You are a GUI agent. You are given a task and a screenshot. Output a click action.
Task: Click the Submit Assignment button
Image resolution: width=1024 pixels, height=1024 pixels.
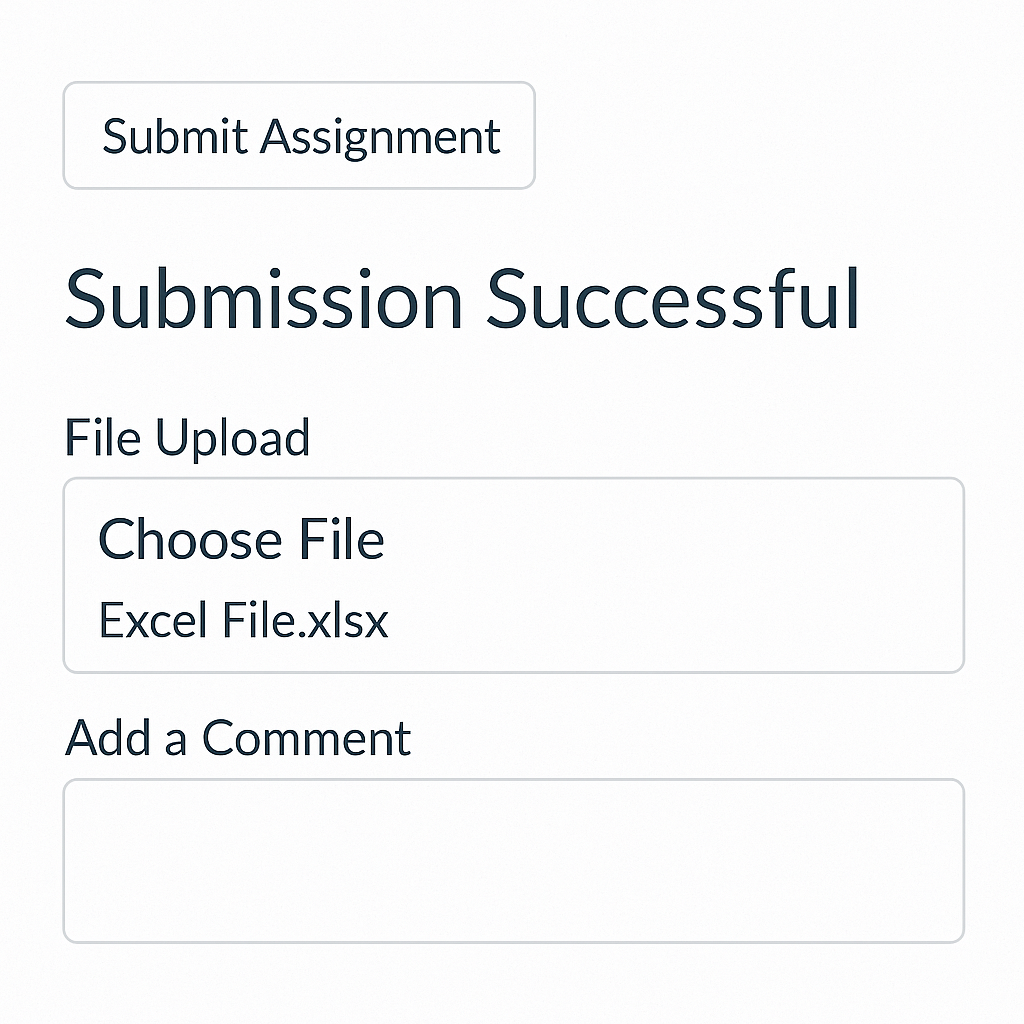[x=299, y=136]
